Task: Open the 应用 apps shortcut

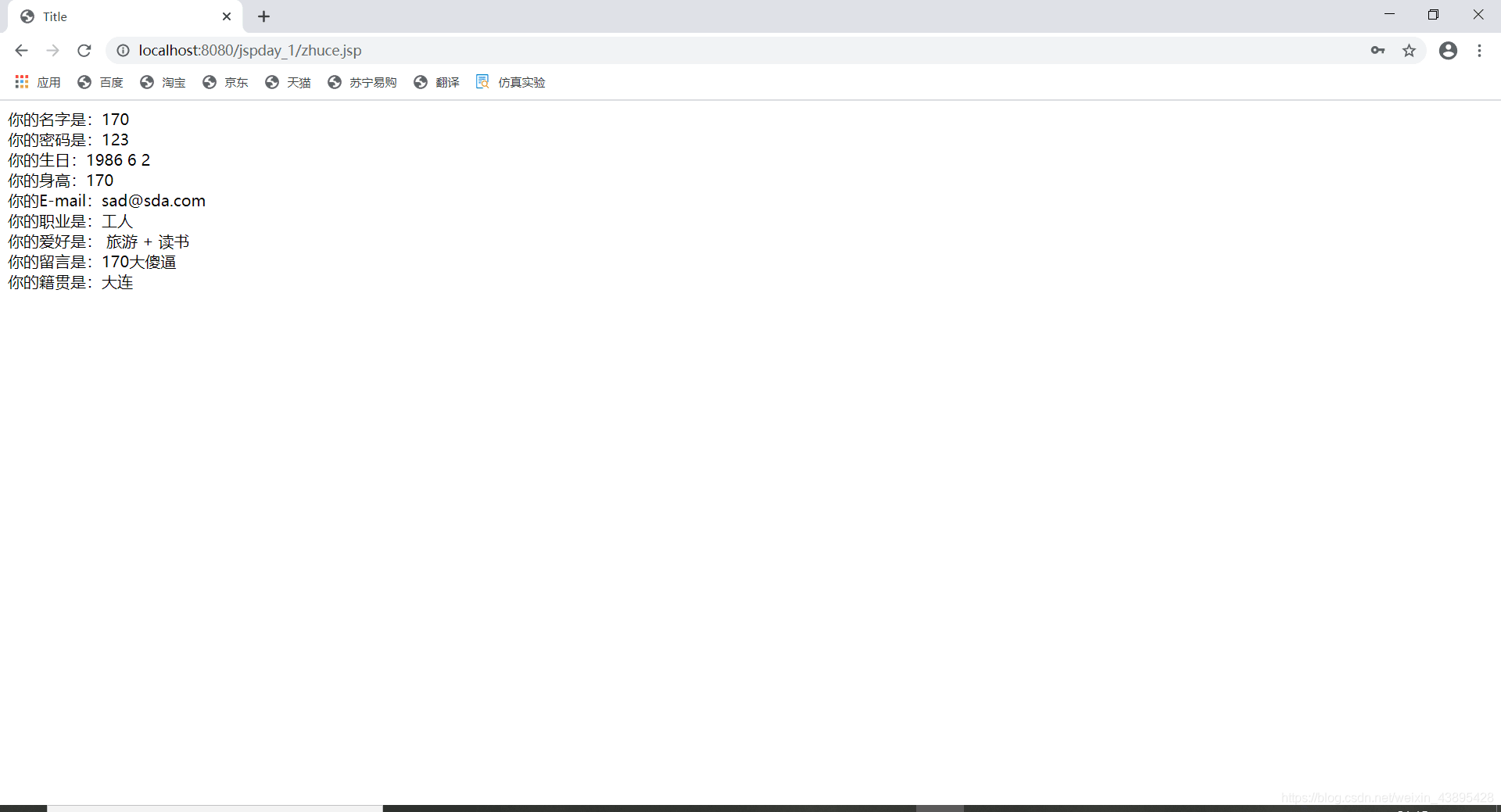Action: (x=38, y=82)
